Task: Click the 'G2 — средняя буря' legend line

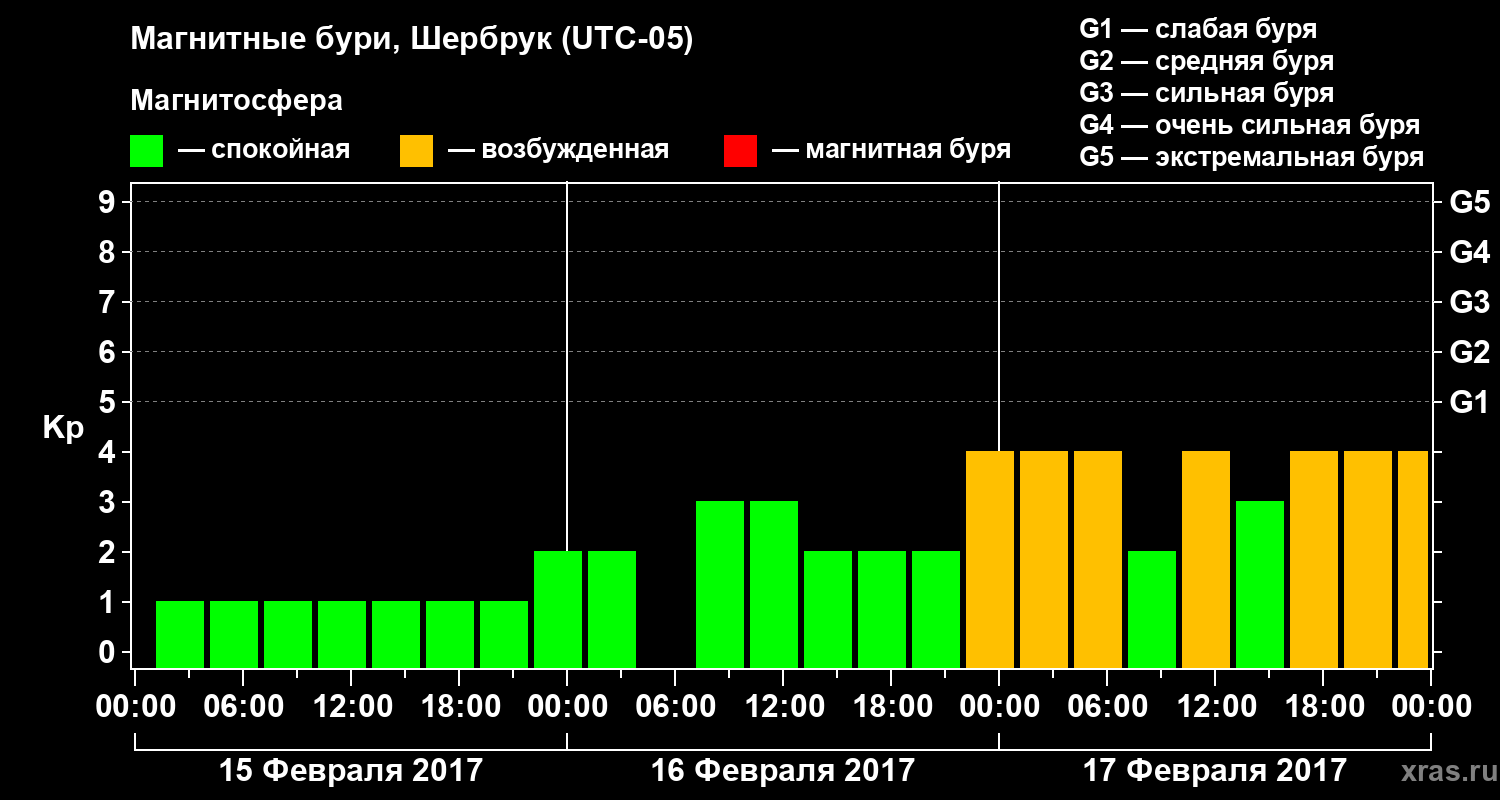Action: point(1206,61)
